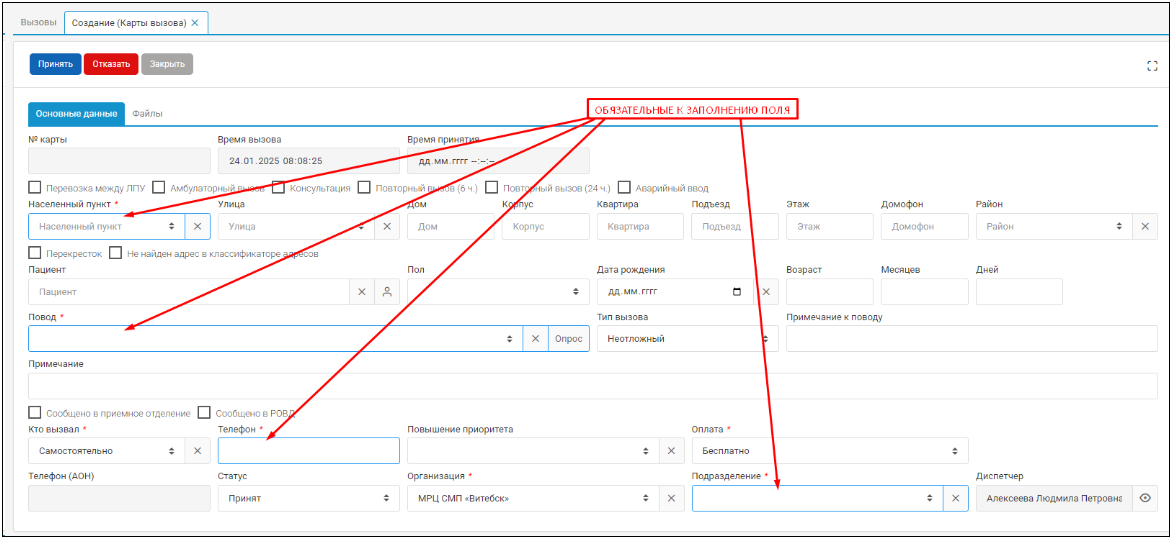Screen dimensions: 1172x539
Task: Click the red Отказать button
Action: [111, 64]
